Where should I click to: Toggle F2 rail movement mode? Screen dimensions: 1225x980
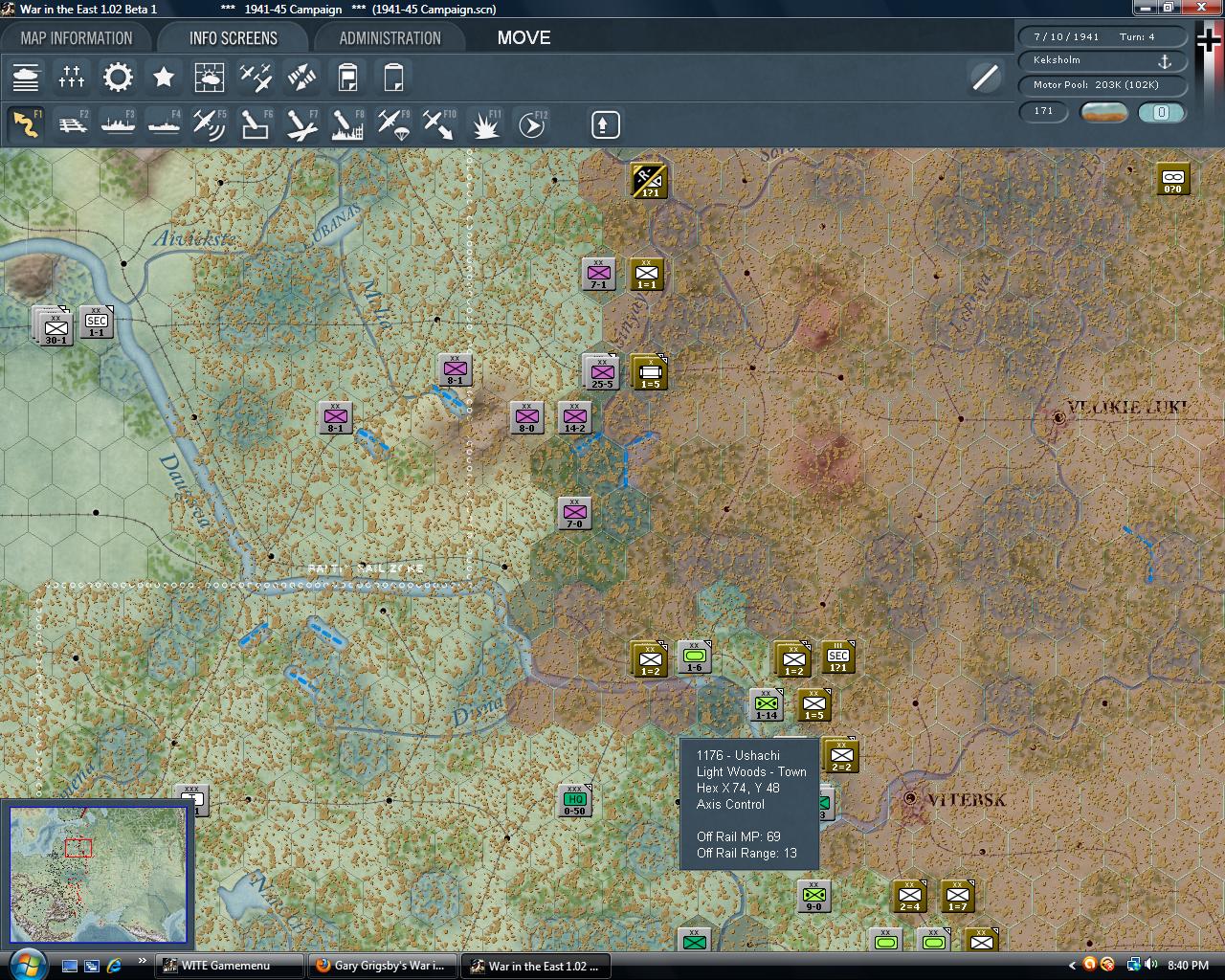tap(72, 124)
